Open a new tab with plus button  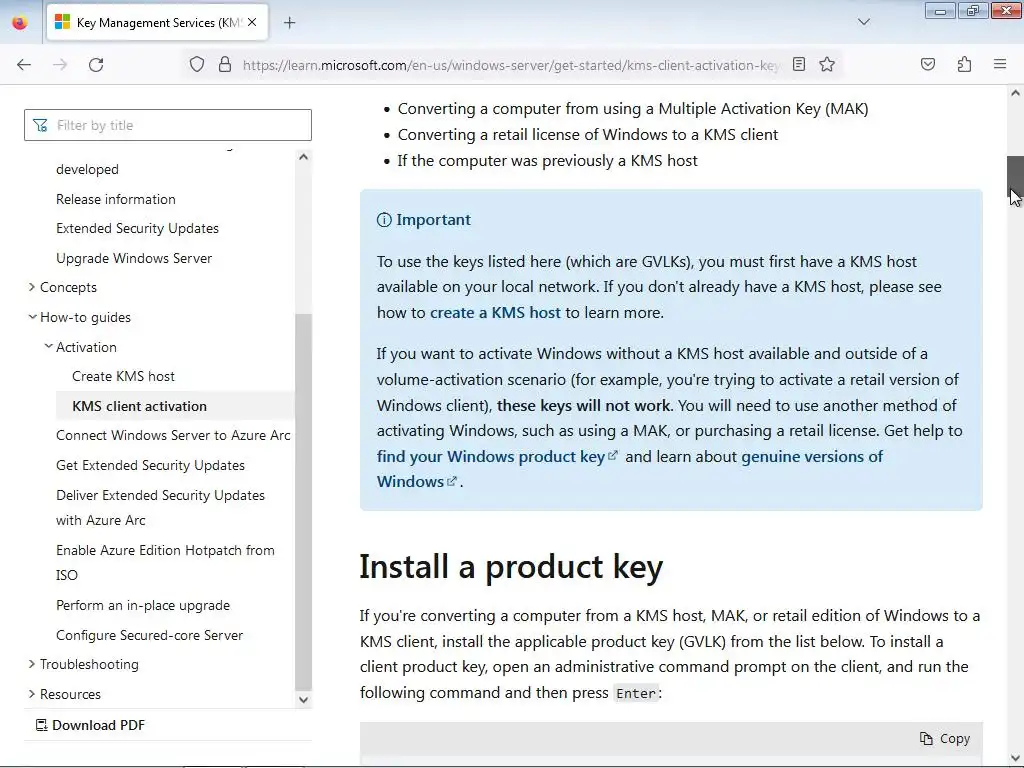[x=289, y=23]
